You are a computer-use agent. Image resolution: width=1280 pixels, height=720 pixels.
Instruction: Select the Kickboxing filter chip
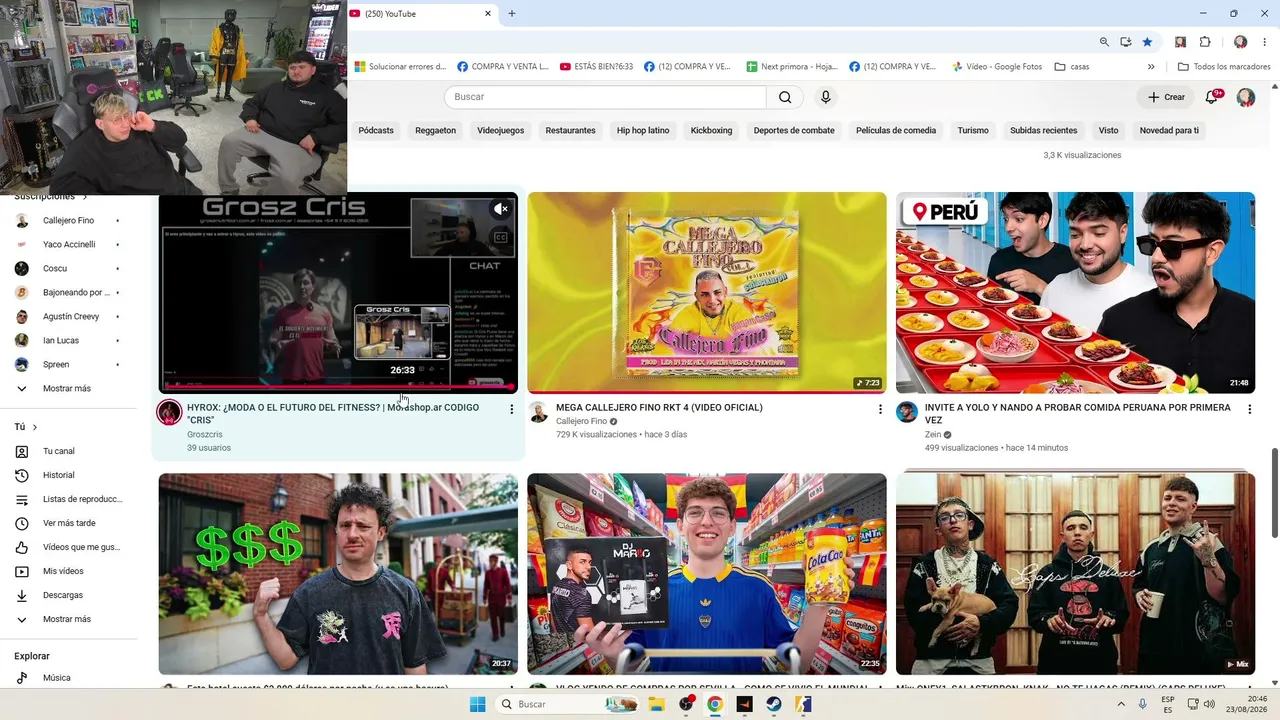coord(711,130)
